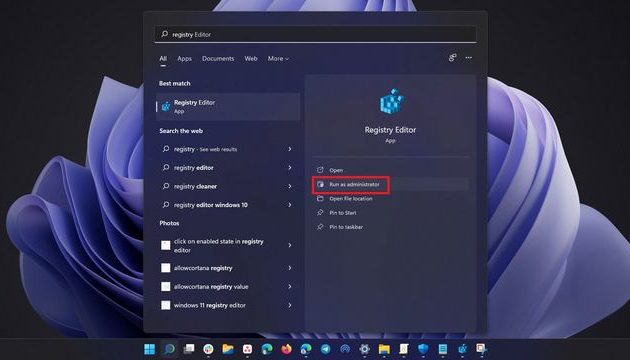Expand registry cleaner web result arrow

click(290, 186)
